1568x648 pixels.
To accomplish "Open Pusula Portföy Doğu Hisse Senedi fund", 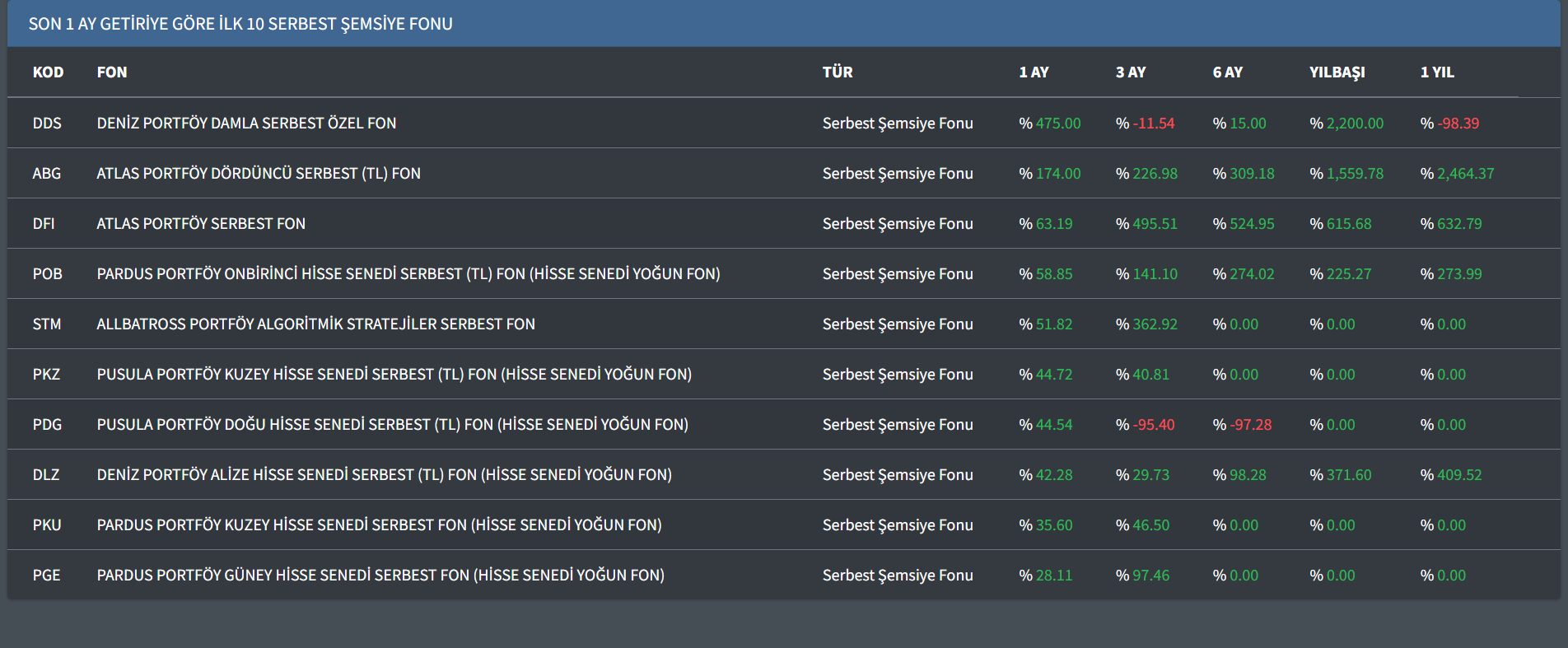I will click(x=392, y=425).
